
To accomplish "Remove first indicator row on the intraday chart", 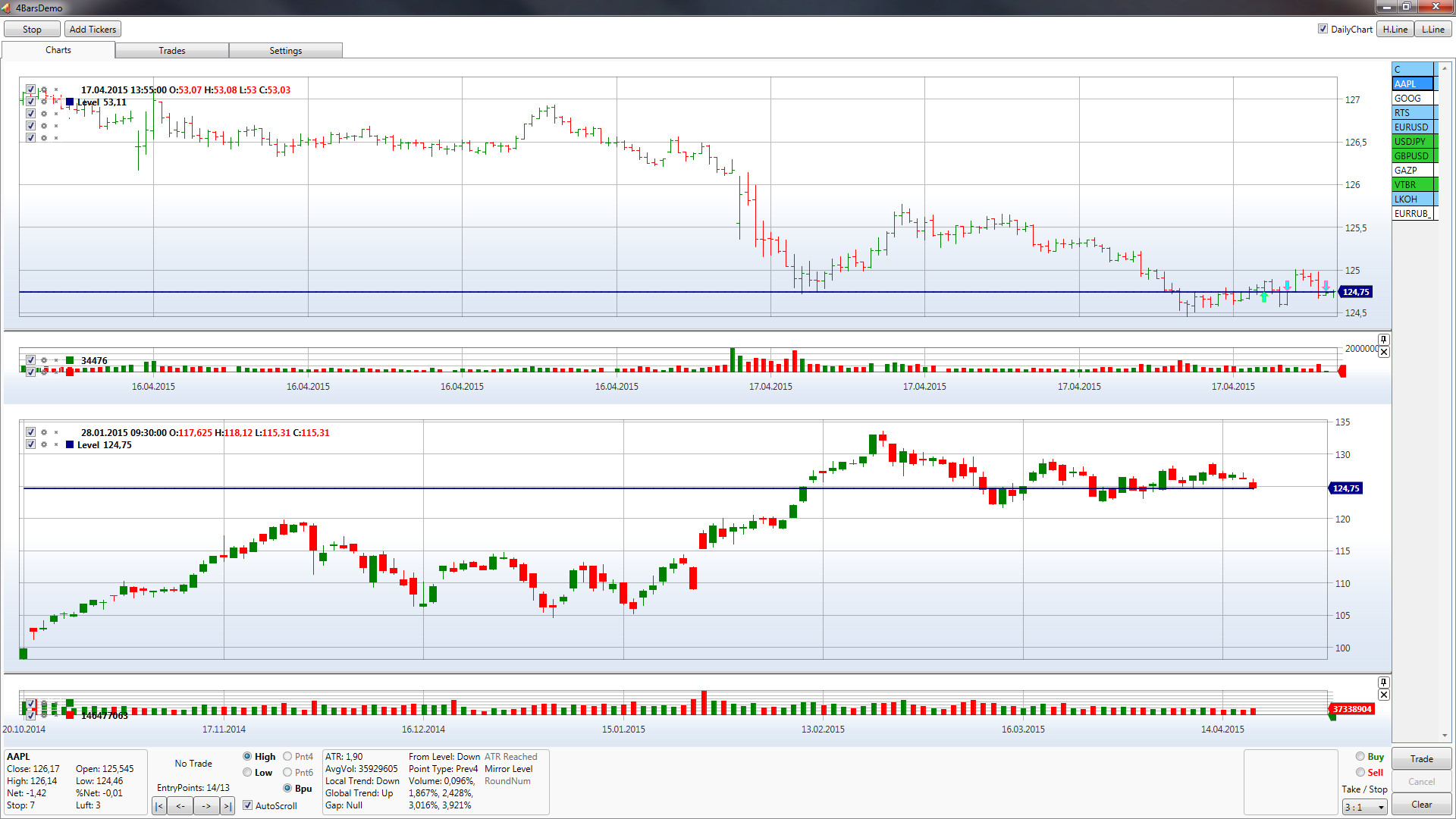I will (x=56, y=89).
